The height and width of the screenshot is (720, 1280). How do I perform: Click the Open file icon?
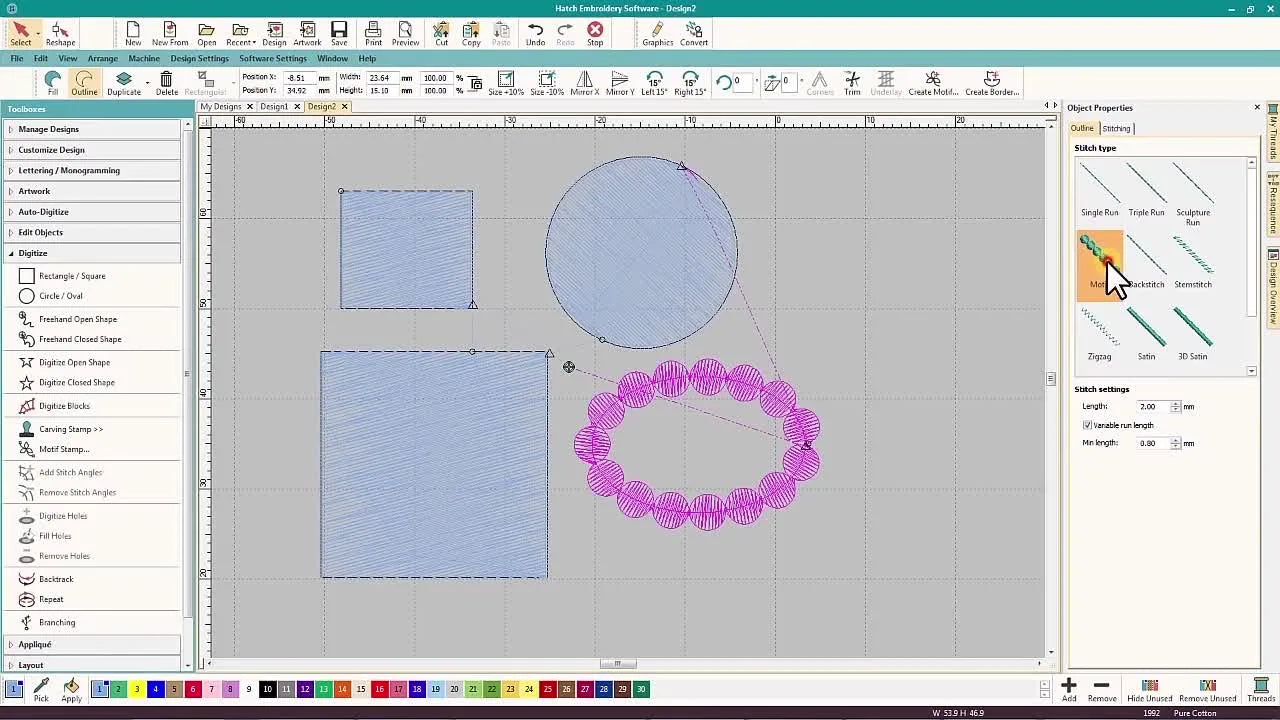point(206,34)
